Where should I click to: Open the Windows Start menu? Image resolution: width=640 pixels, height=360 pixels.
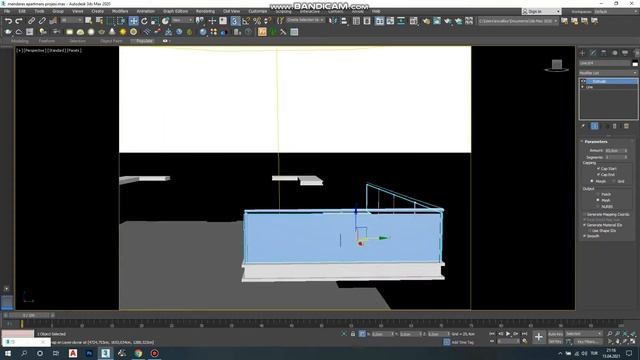pos(8,353)
